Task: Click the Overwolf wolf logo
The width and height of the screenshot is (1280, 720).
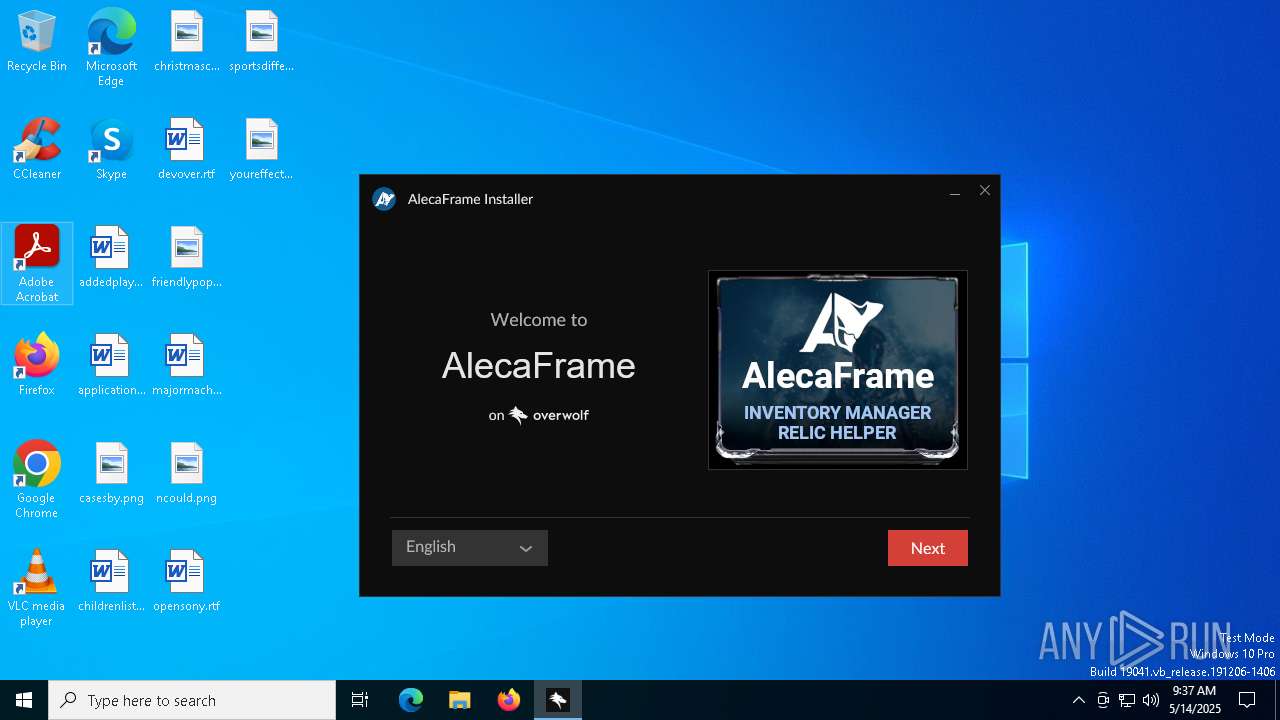Action: click(518, 415)
